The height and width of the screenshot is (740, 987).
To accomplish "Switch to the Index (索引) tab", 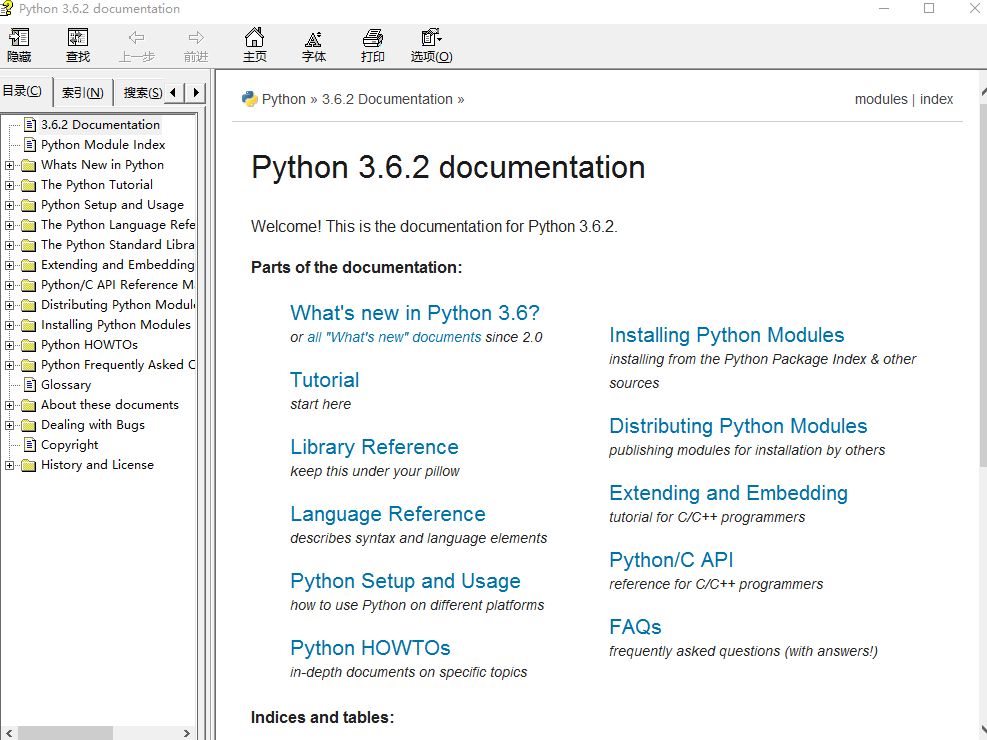I will tap(82, 93).
